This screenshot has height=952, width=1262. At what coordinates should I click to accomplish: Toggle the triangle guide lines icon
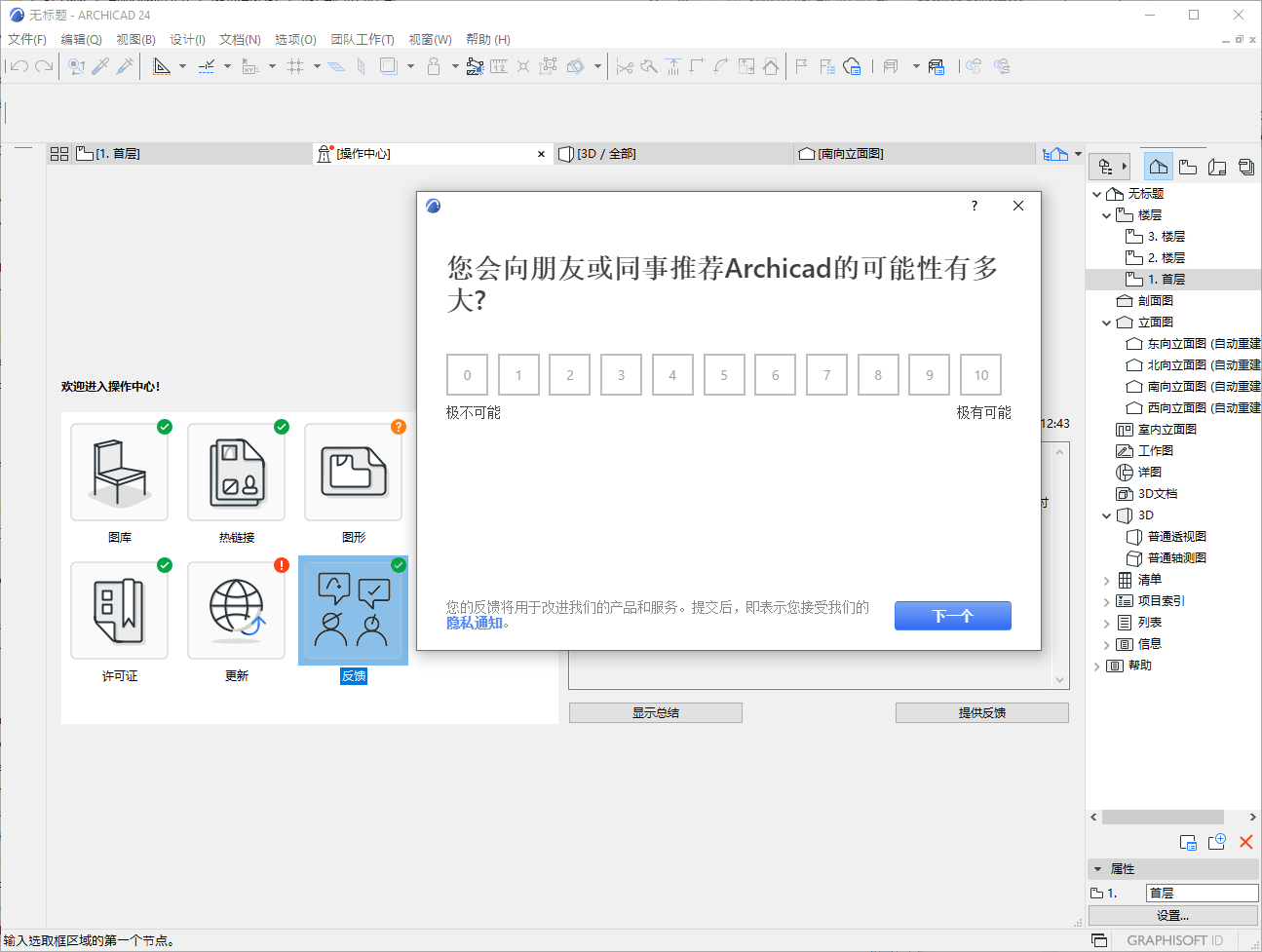tap(162, 66)
